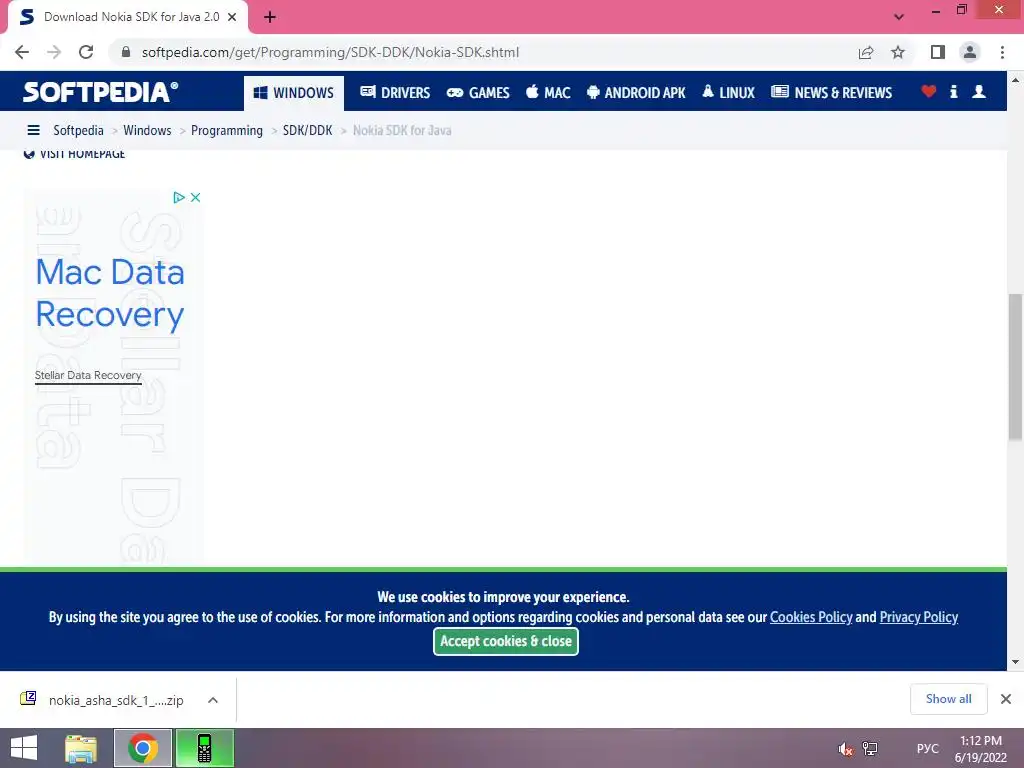This screenshot has width=1024, height=768.
Task: Click the page vertical scrollbar thumb
Action: (1015, 367)
